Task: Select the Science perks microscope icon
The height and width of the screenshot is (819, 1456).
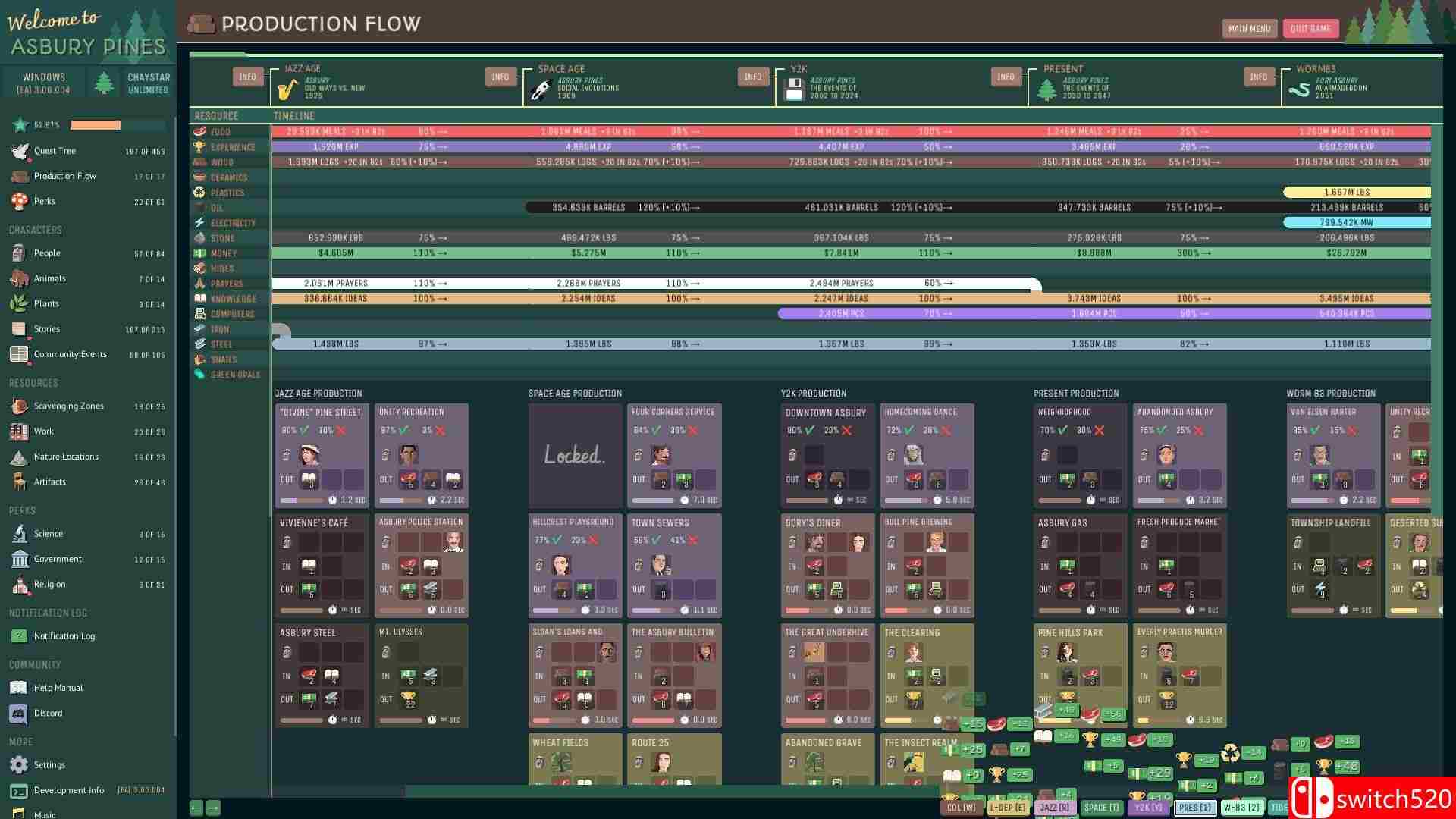Action: click(20, 534)
